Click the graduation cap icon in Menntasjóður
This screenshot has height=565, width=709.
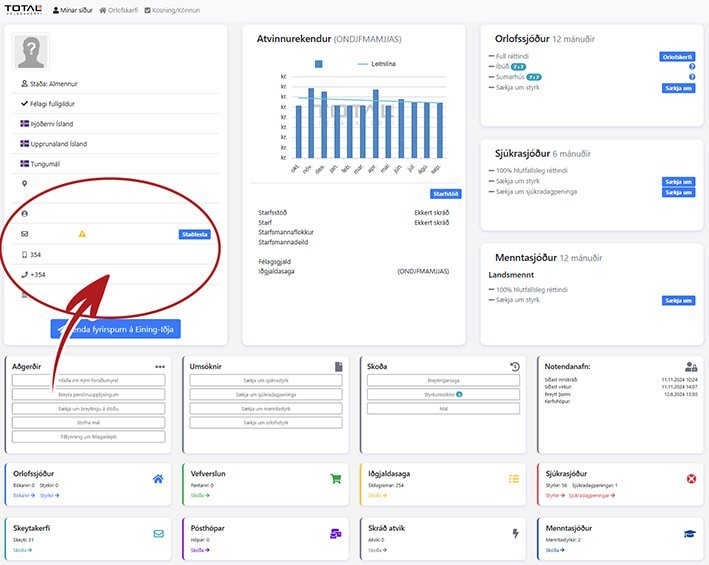click(690, 534)
